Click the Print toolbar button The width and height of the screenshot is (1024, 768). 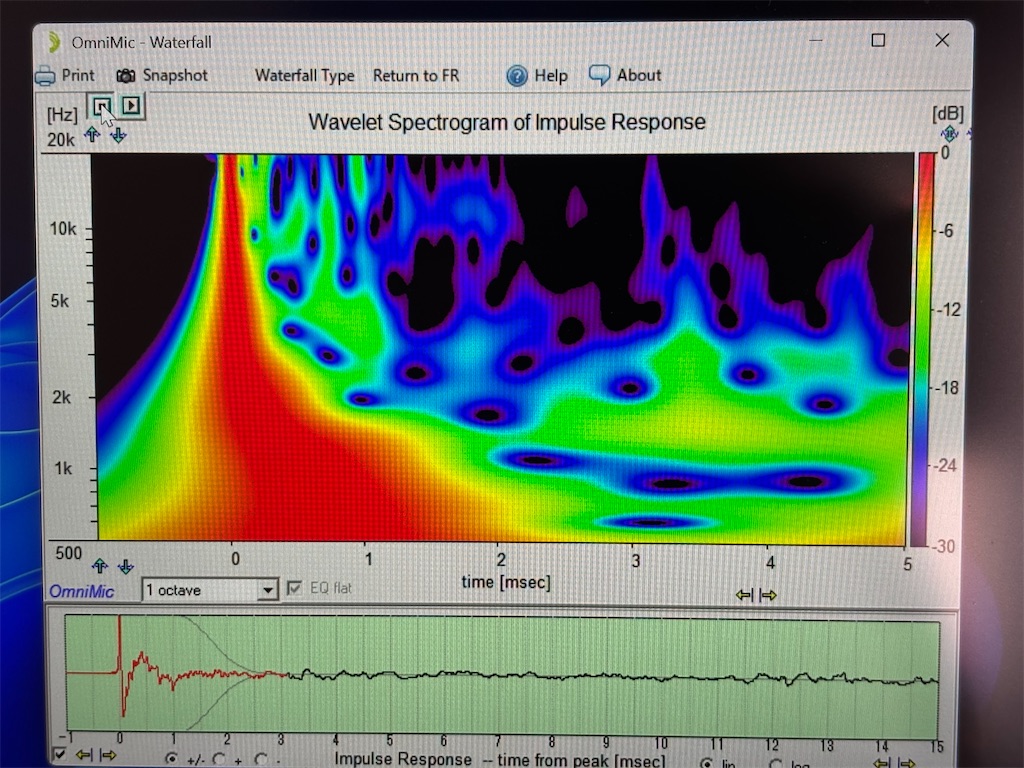65,76
